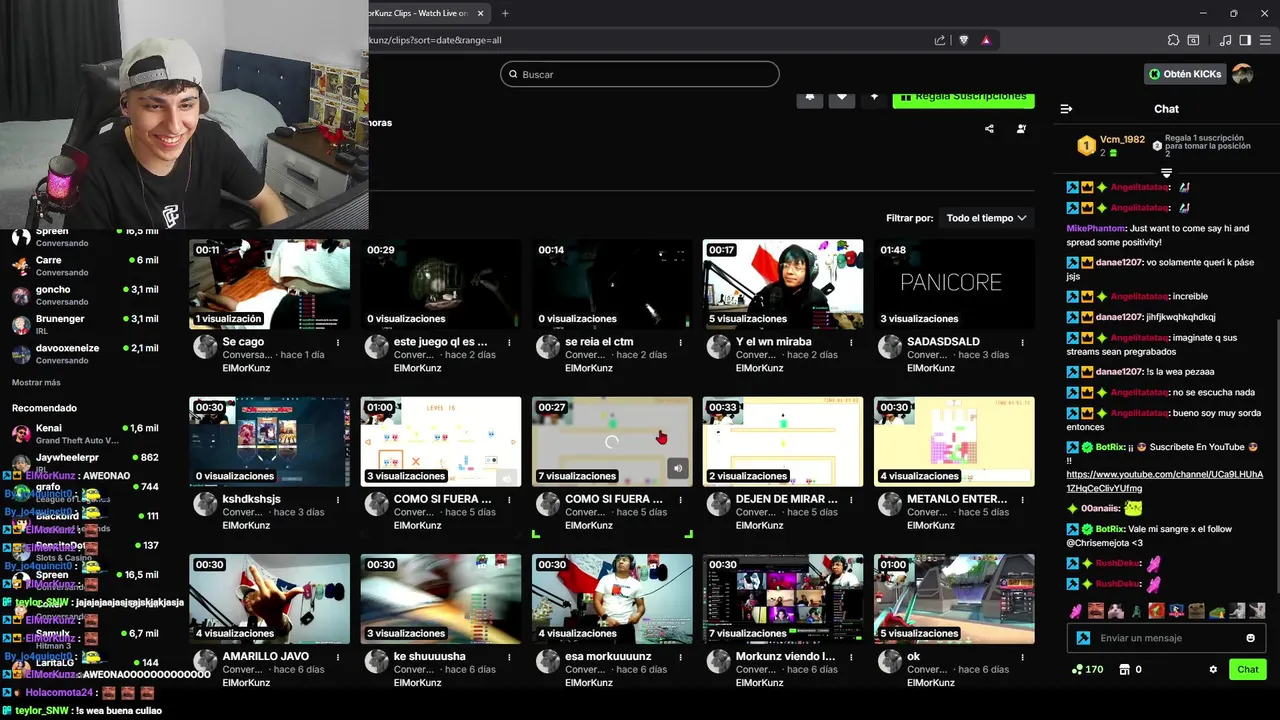Open a new browser tab with plus
Image resolution: width=1280 pixels, height=720 pixels.
click(x=505, y=13)
